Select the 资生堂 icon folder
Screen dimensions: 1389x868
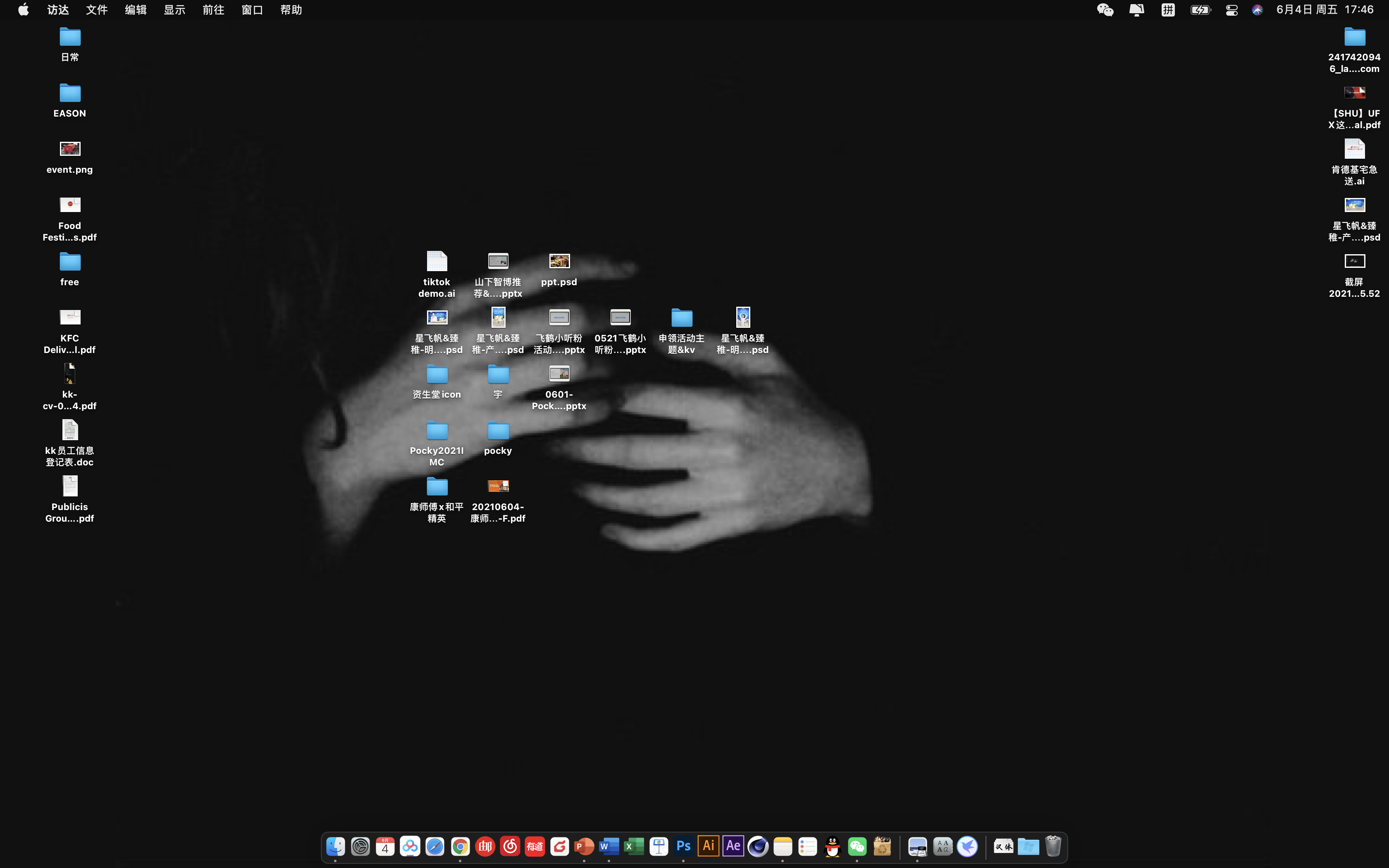point(437,375)
